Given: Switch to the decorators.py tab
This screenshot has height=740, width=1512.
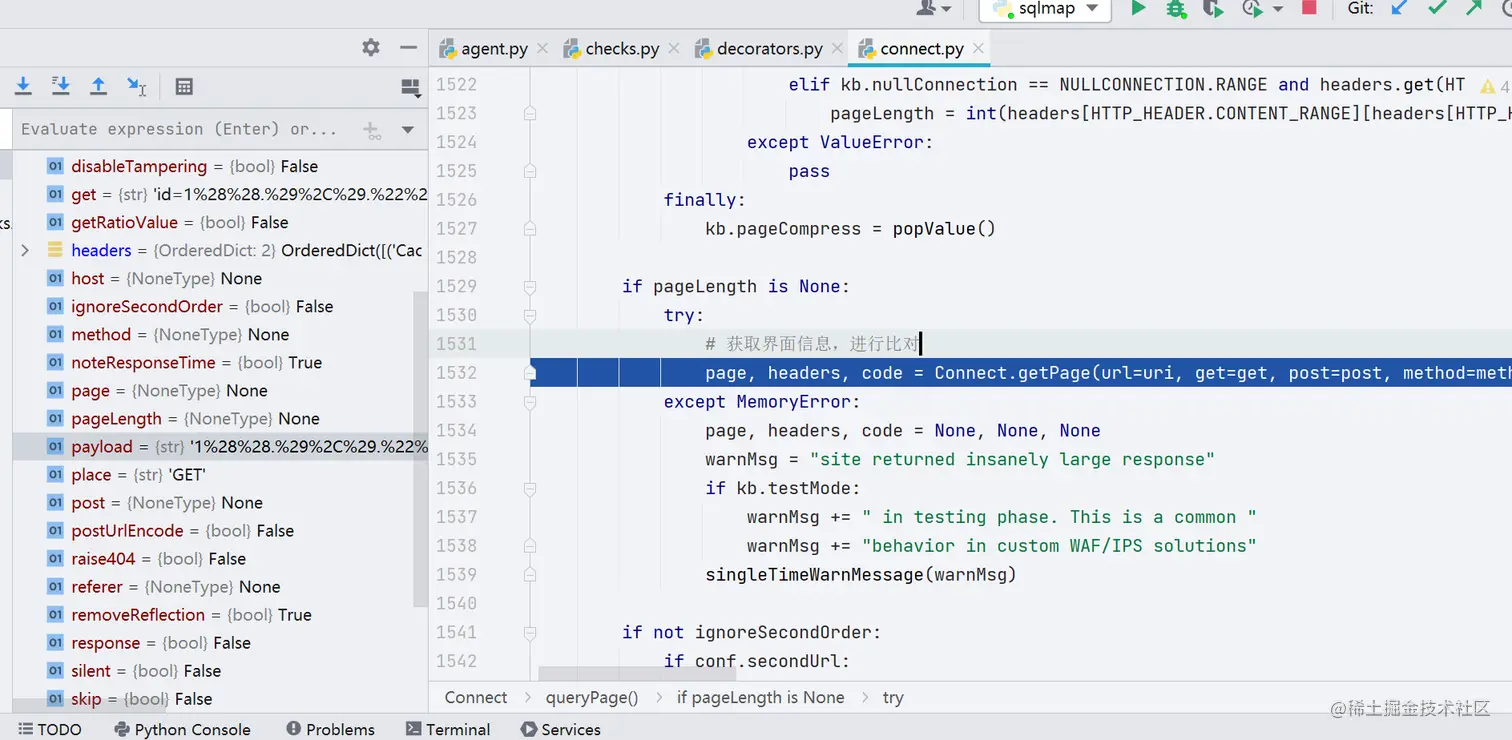Looking at the screenshot, I should [759, 48].
